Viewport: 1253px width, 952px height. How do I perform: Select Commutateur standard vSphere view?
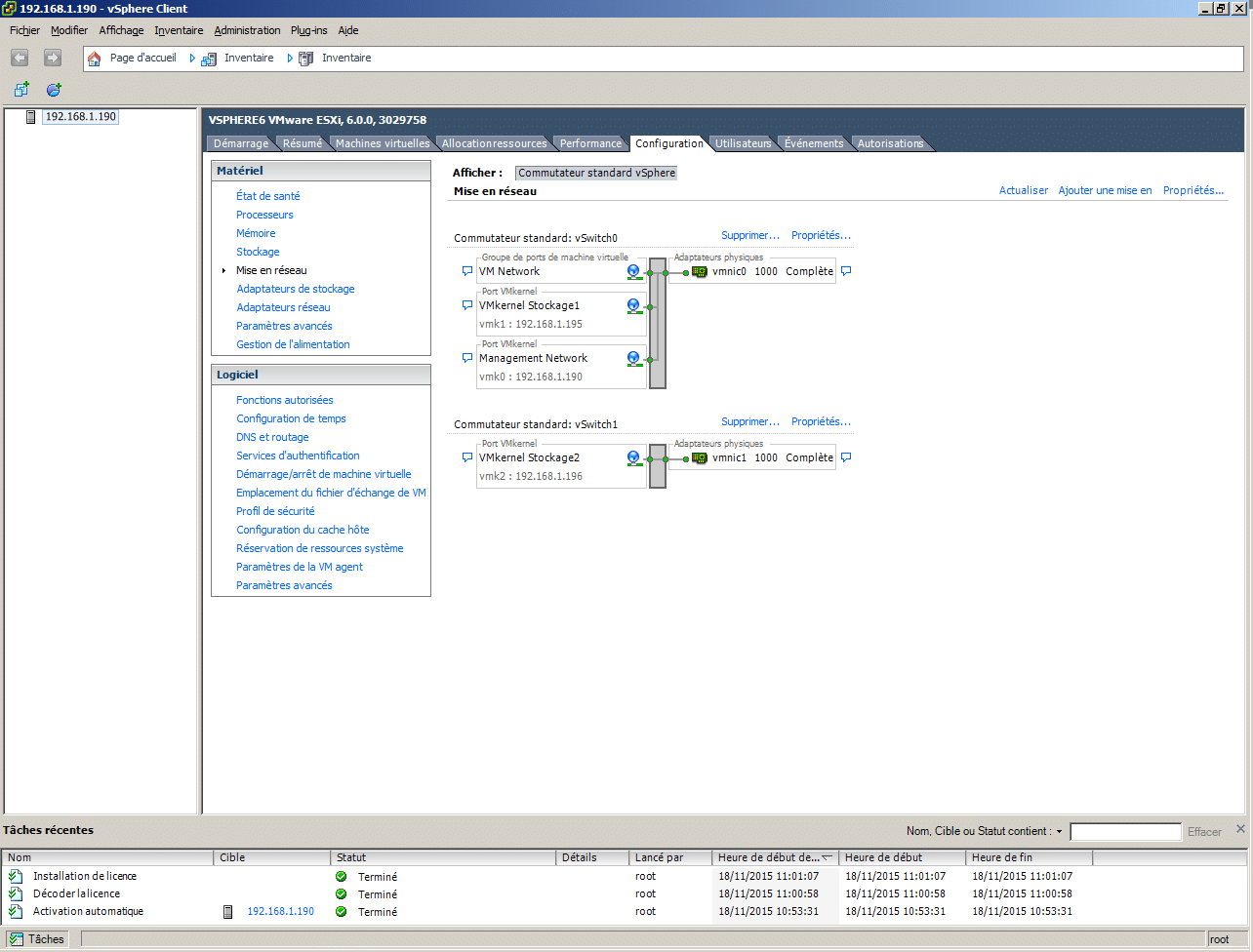pyautogui.click(x=596, y=173)
